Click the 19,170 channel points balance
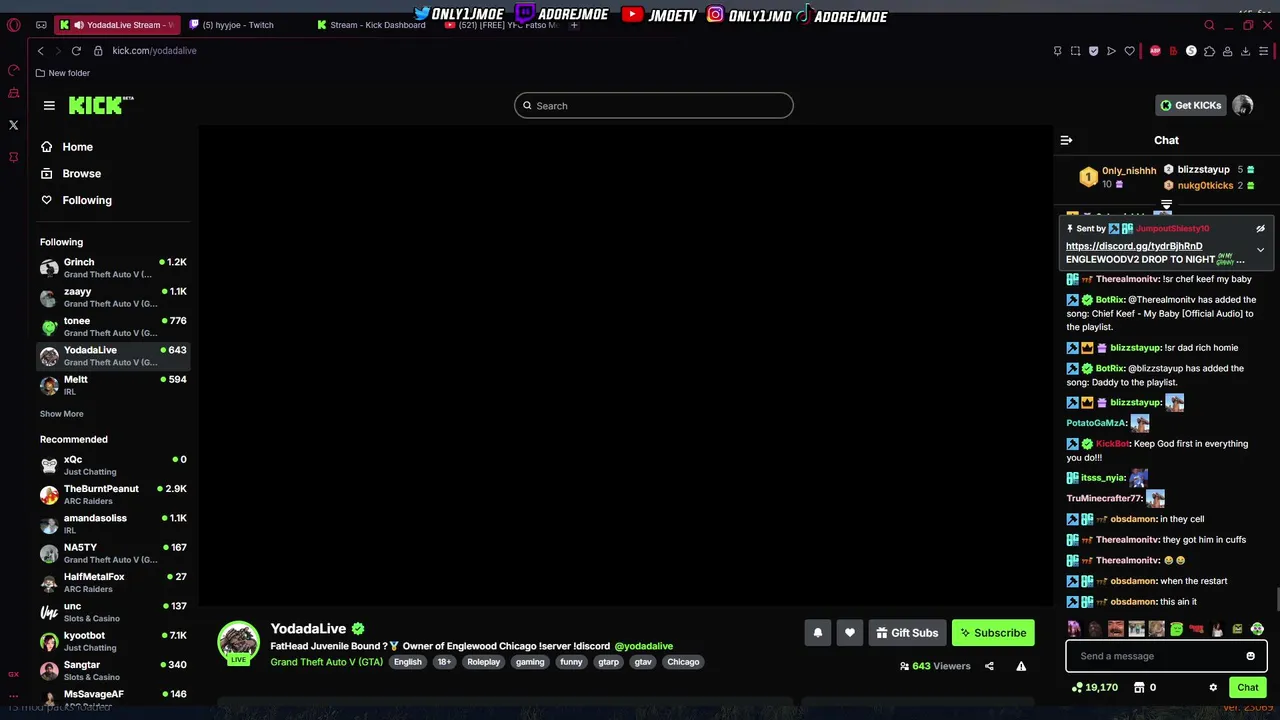 (1094, 687)
